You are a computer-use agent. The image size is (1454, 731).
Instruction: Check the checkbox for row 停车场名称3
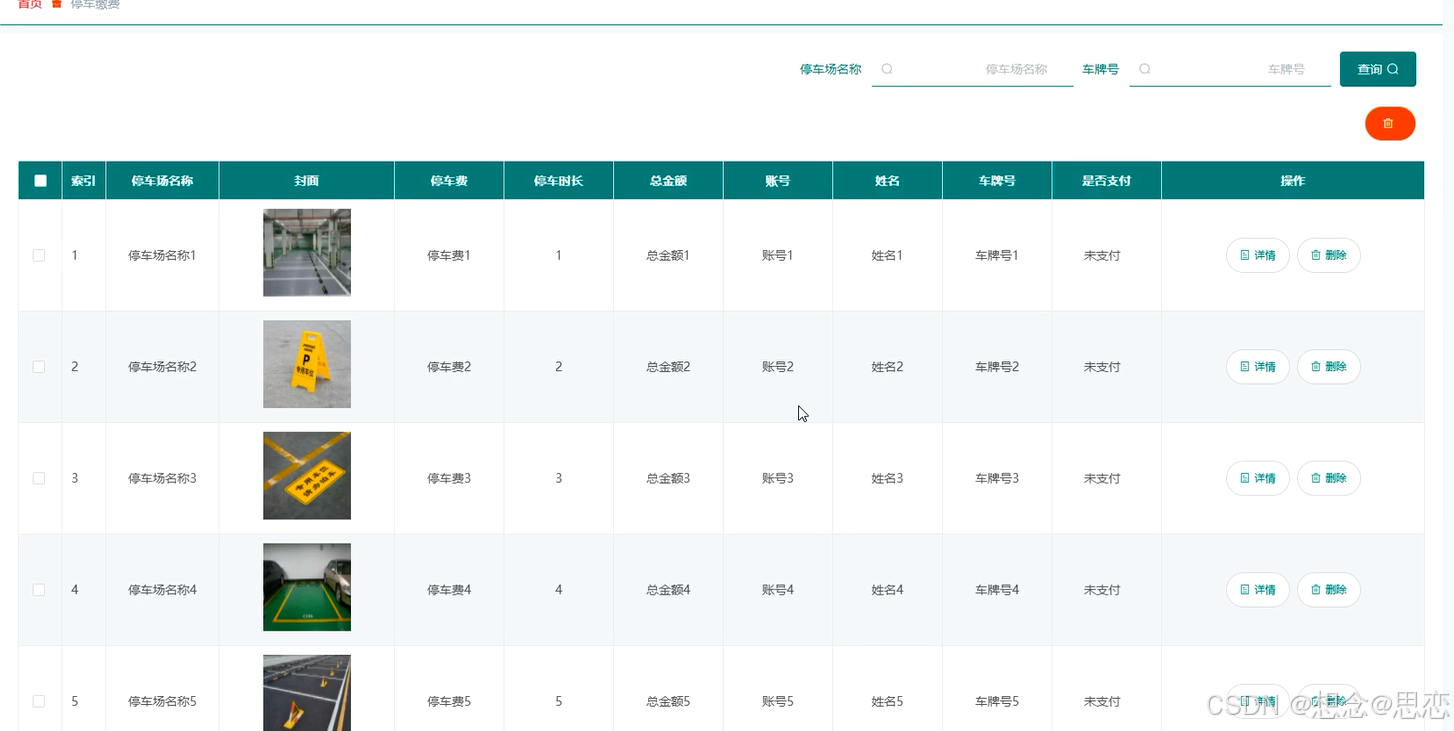pyautogui.click(x=39, y=479)
